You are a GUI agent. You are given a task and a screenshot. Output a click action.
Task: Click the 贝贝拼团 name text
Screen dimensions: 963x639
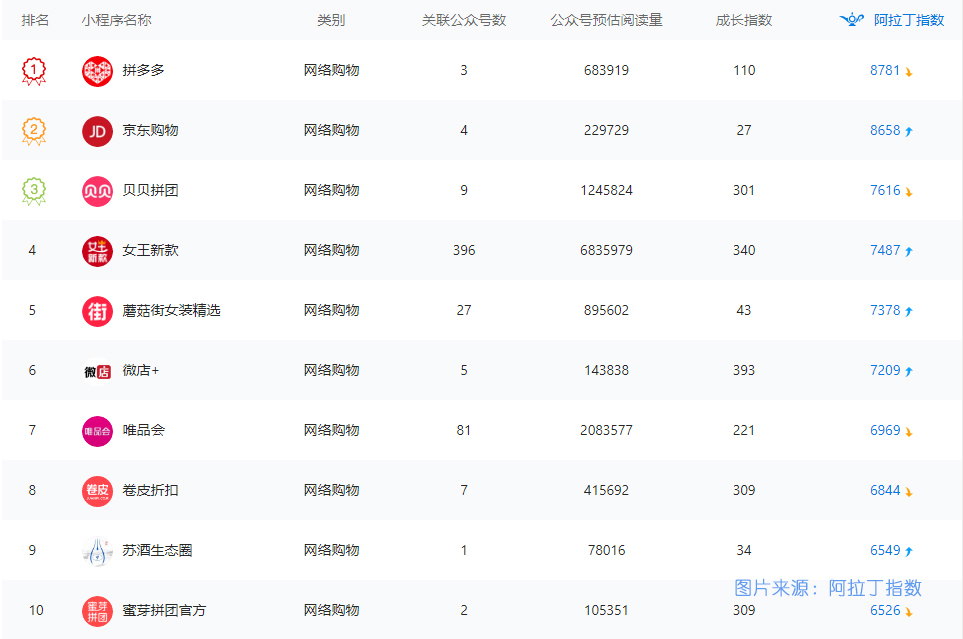(x=150, y=190)
